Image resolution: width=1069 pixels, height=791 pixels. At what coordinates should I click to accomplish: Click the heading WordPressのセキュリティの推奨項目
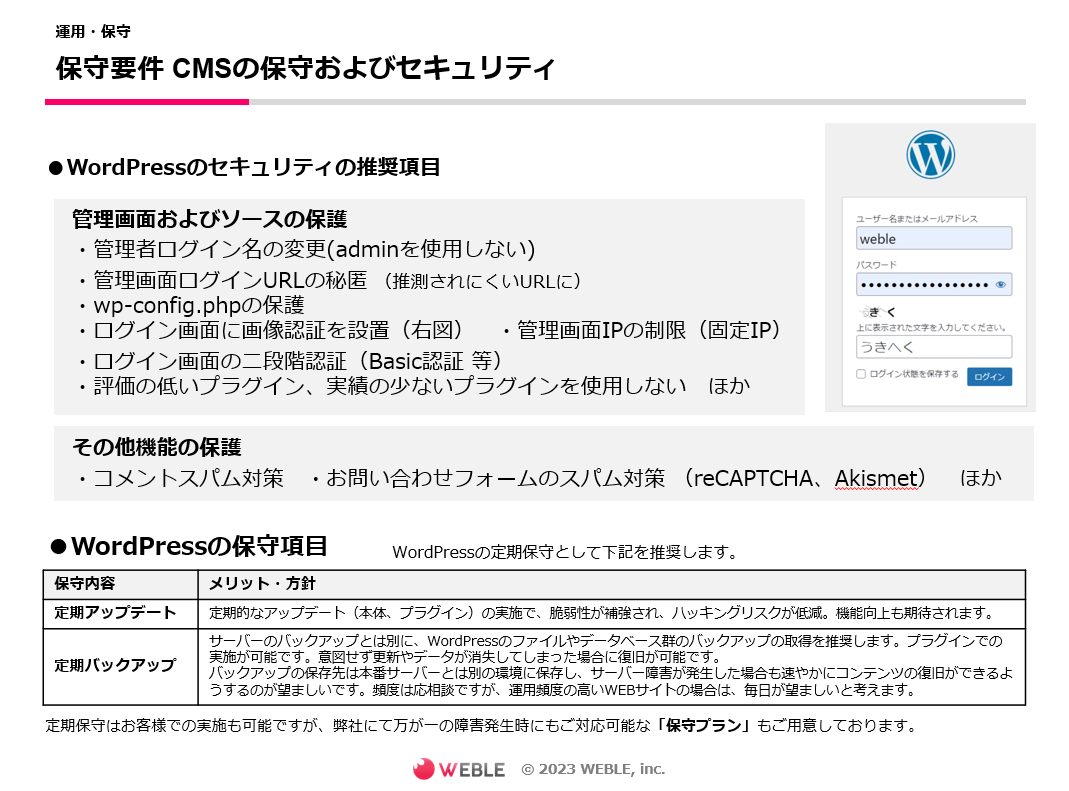click(244, 167)
